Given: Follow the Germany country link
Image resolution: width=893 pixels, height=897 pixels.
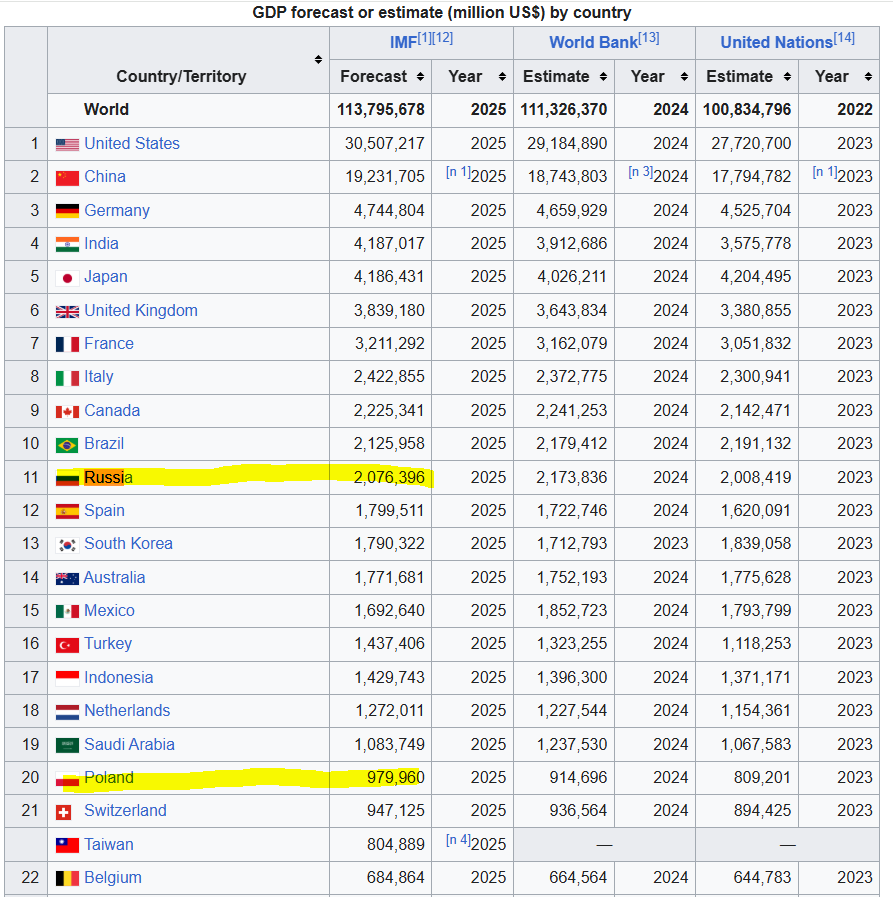Looking at the screenshot, I should coord(117,211).
